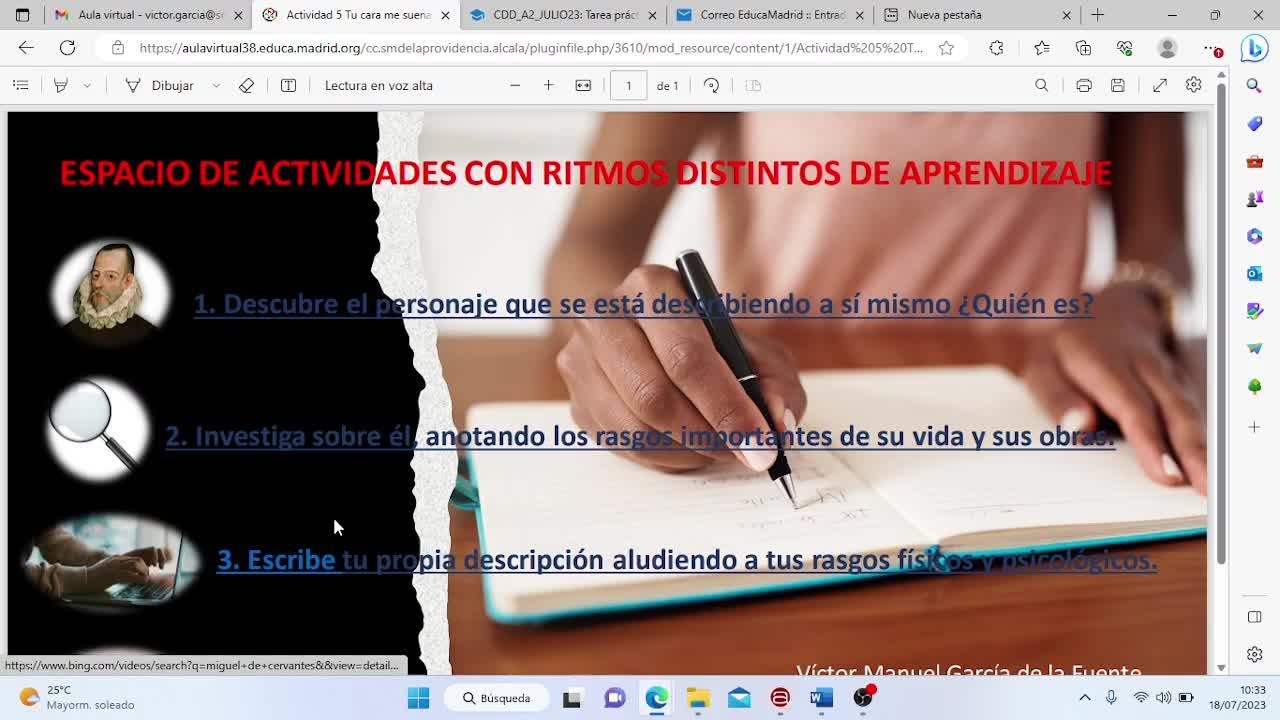
Task: Zoom out the PDF with minus button
Action: tap(515, 85)
